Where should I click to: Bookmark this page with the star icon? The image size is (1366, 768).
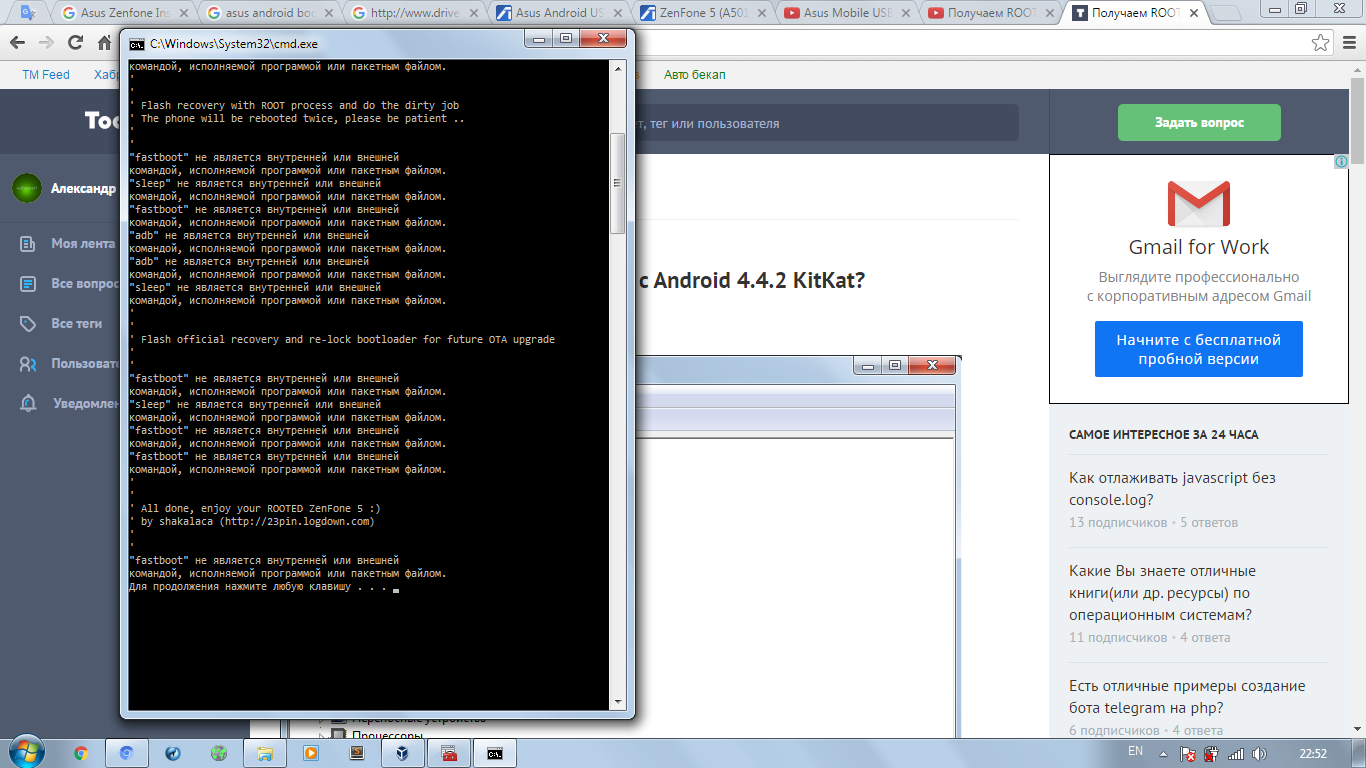(1321, 43)
